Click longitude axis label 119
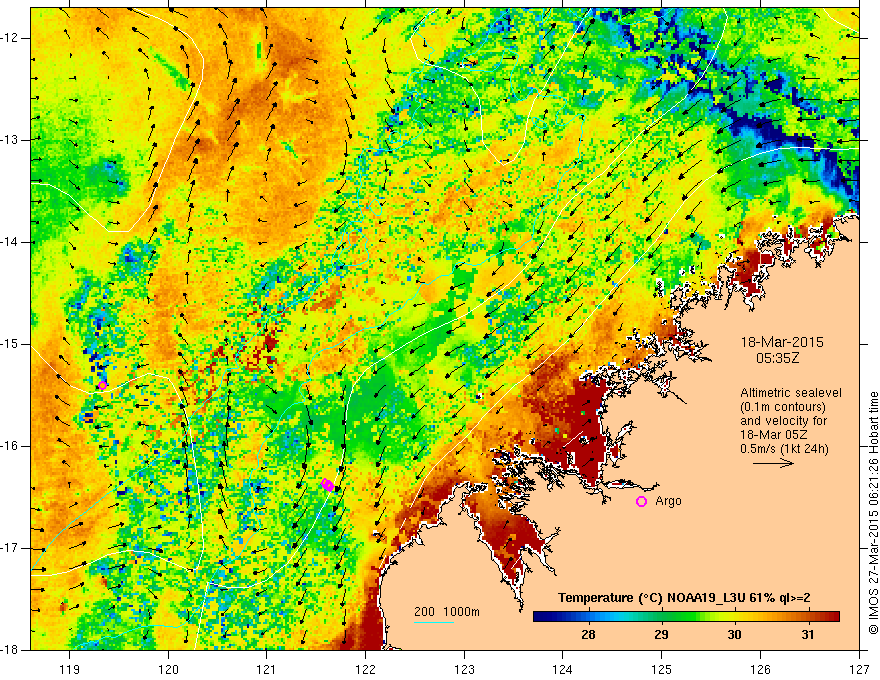 (70, 669)
